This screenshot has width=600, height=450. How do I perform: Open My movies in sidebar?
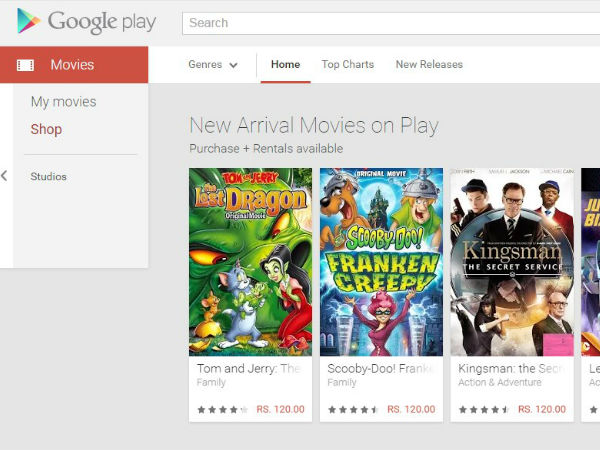click(63, 102)
